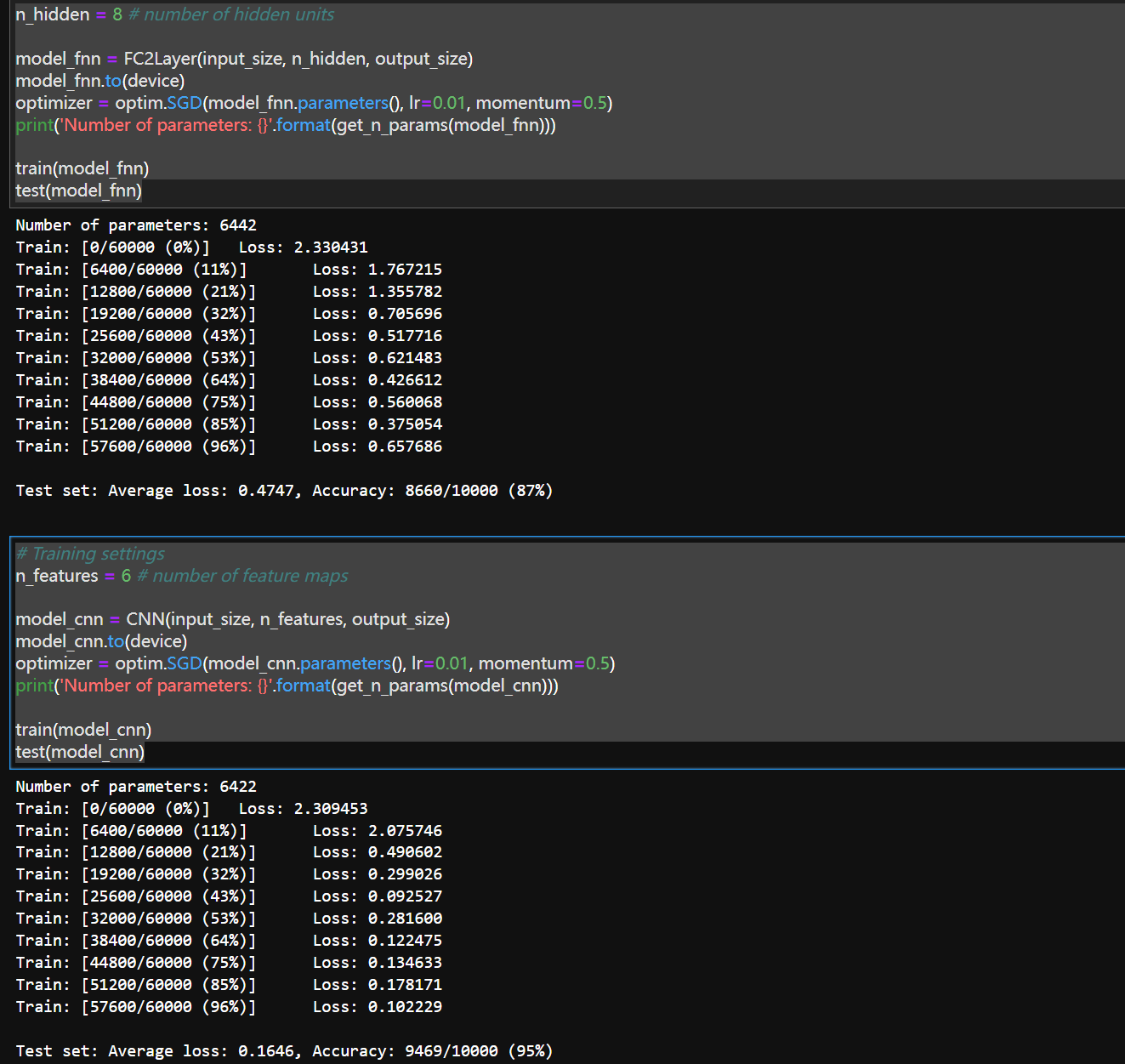Click output line with Loss: 0.657686
Screen dimensions: 1125x1064
[229, 447]
